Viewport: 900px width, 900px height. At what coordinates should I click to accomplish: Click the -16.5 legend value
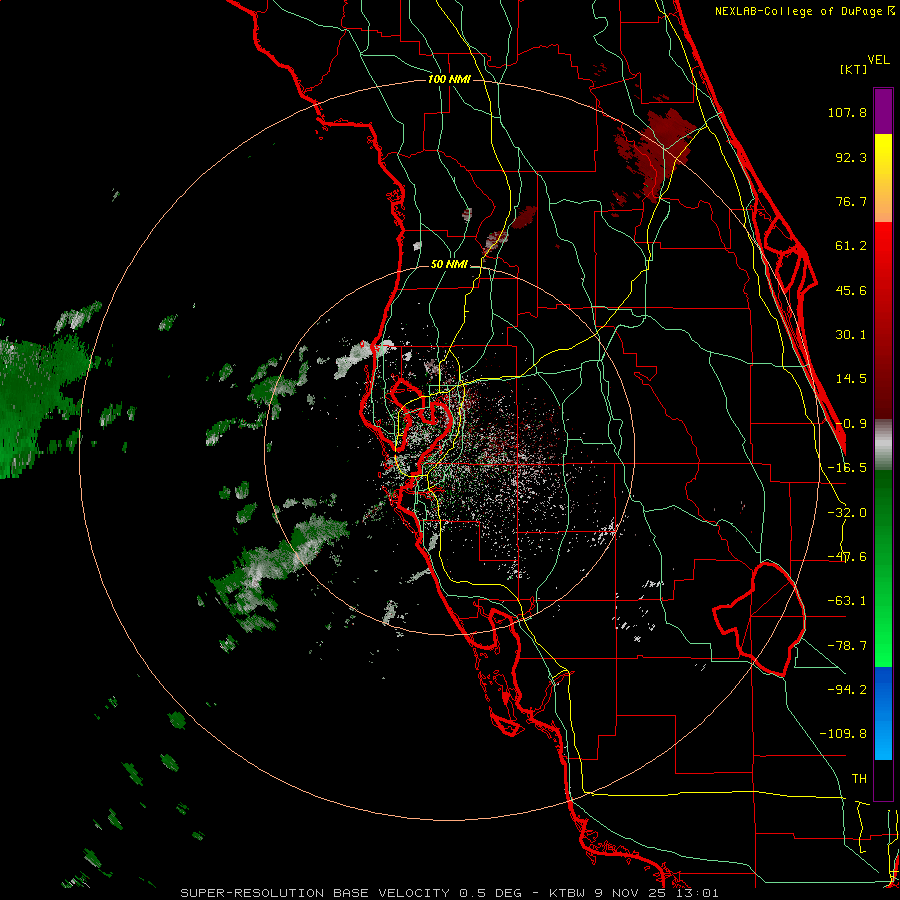click(x=847, y=468)
